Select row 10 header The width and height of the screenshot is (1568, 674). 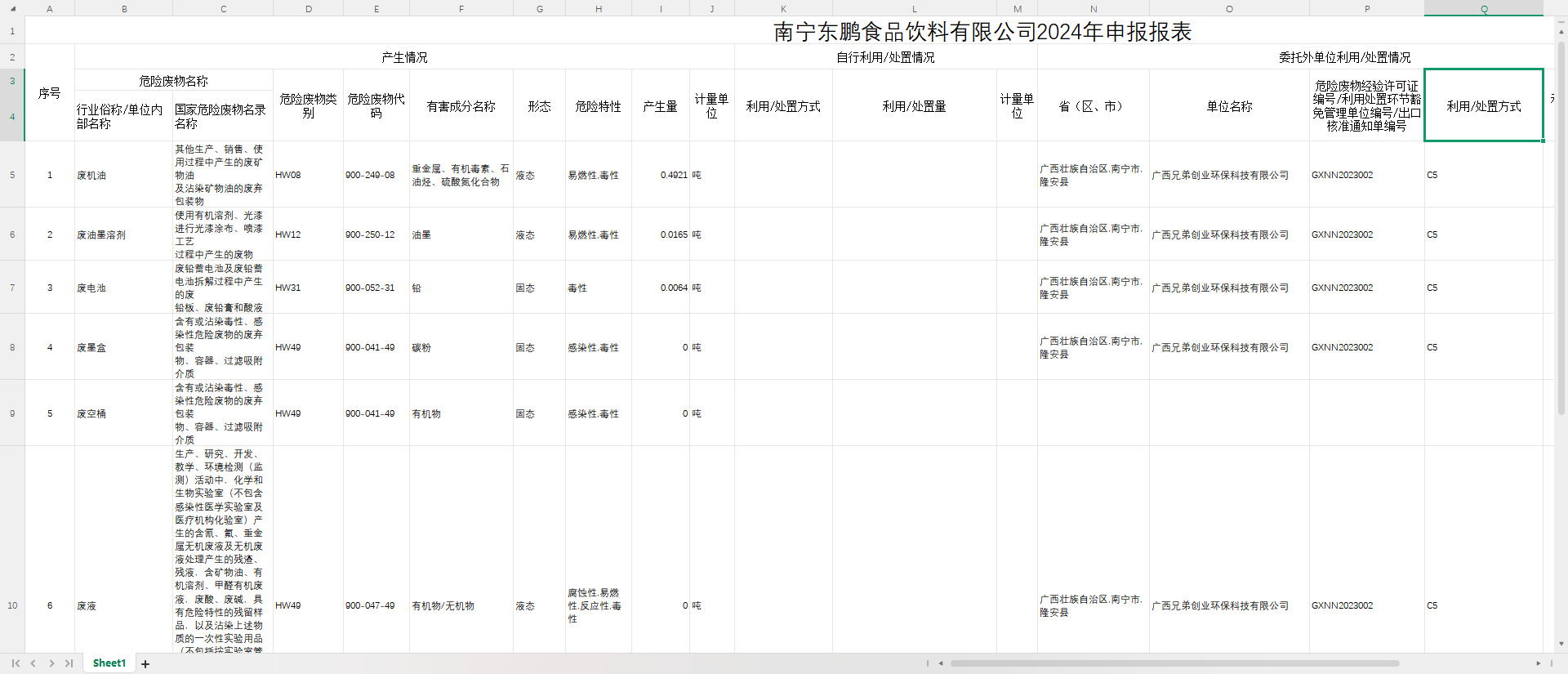(x=12, y=605)
